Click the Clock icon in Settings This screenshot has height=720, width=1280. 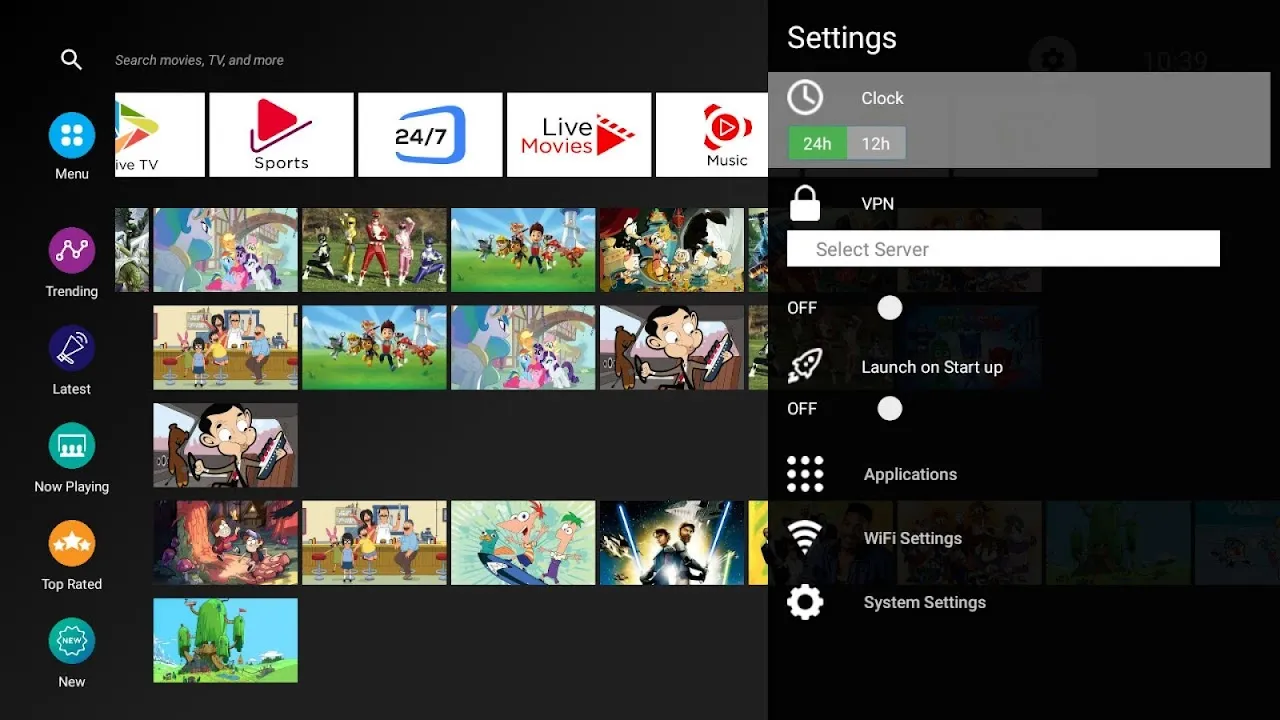pos(805,98)
